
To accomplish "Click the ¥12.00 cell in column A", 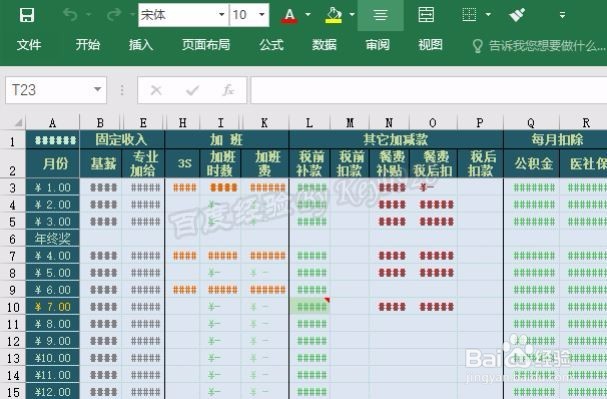I will point(52,392).
